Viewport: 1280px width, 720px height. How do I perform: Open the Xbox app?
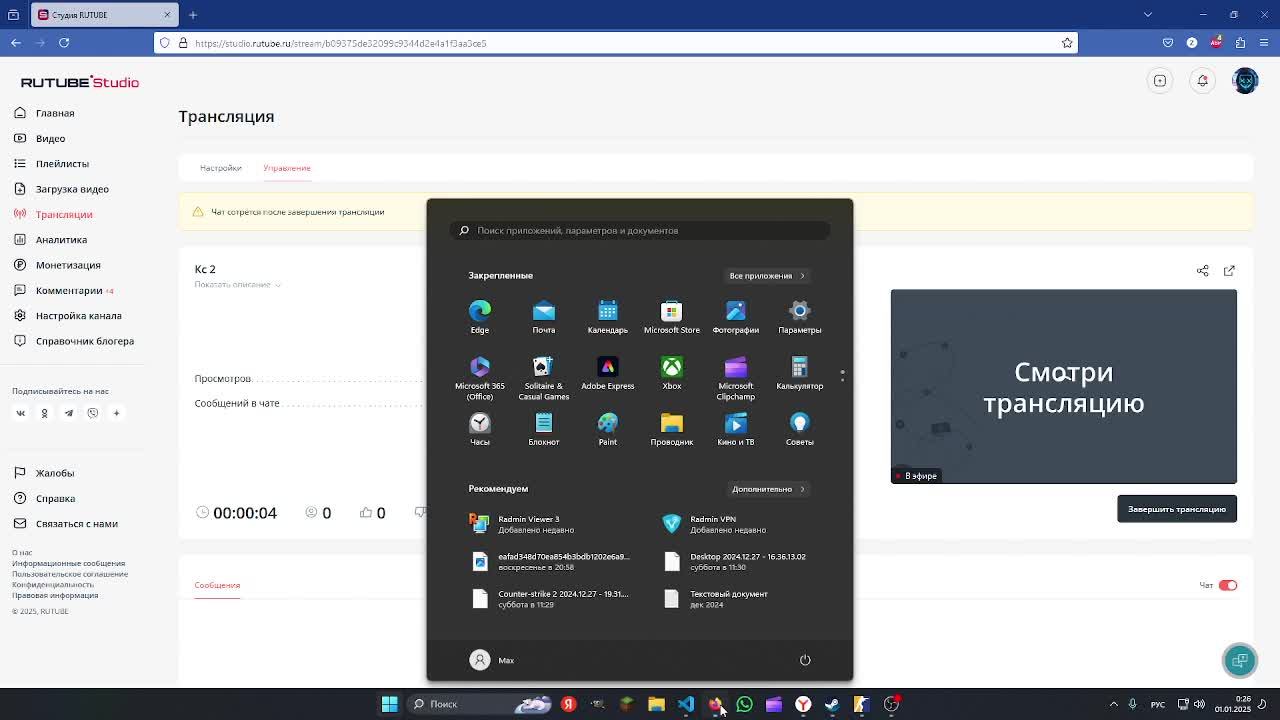[x=672, y=372]
